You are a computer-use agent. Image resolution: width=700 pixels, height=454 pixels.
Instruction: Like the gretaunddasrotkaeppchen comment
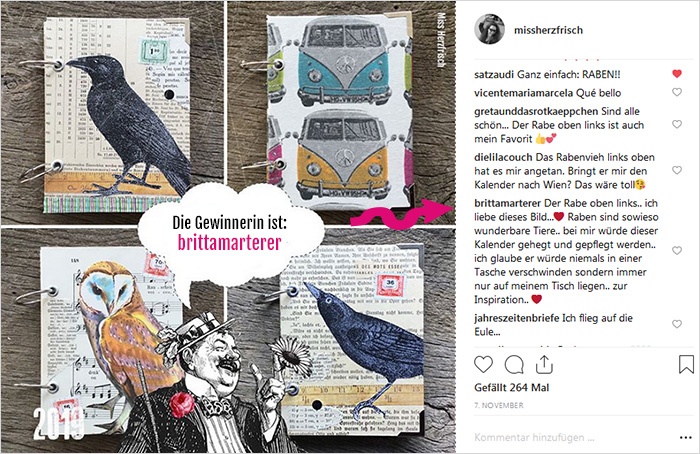[677, 124]
